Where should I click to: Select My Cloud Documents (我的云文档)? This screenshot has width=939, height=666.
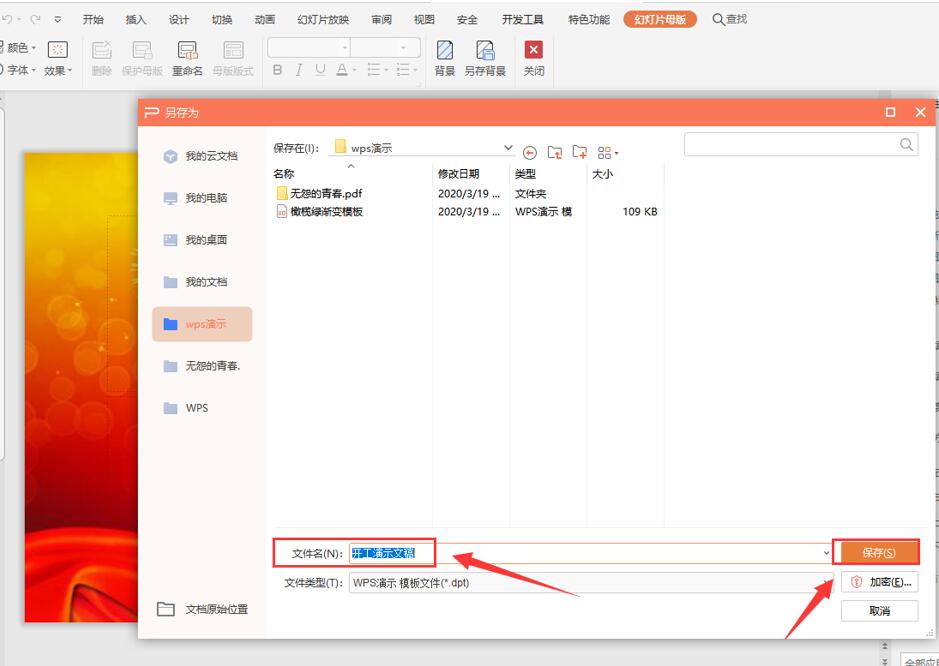202,156
